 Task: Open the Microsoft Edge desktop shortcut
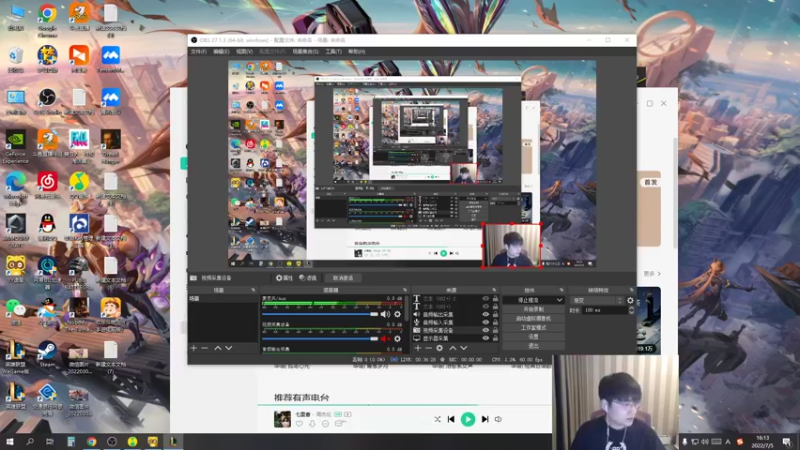coord(16,188)
